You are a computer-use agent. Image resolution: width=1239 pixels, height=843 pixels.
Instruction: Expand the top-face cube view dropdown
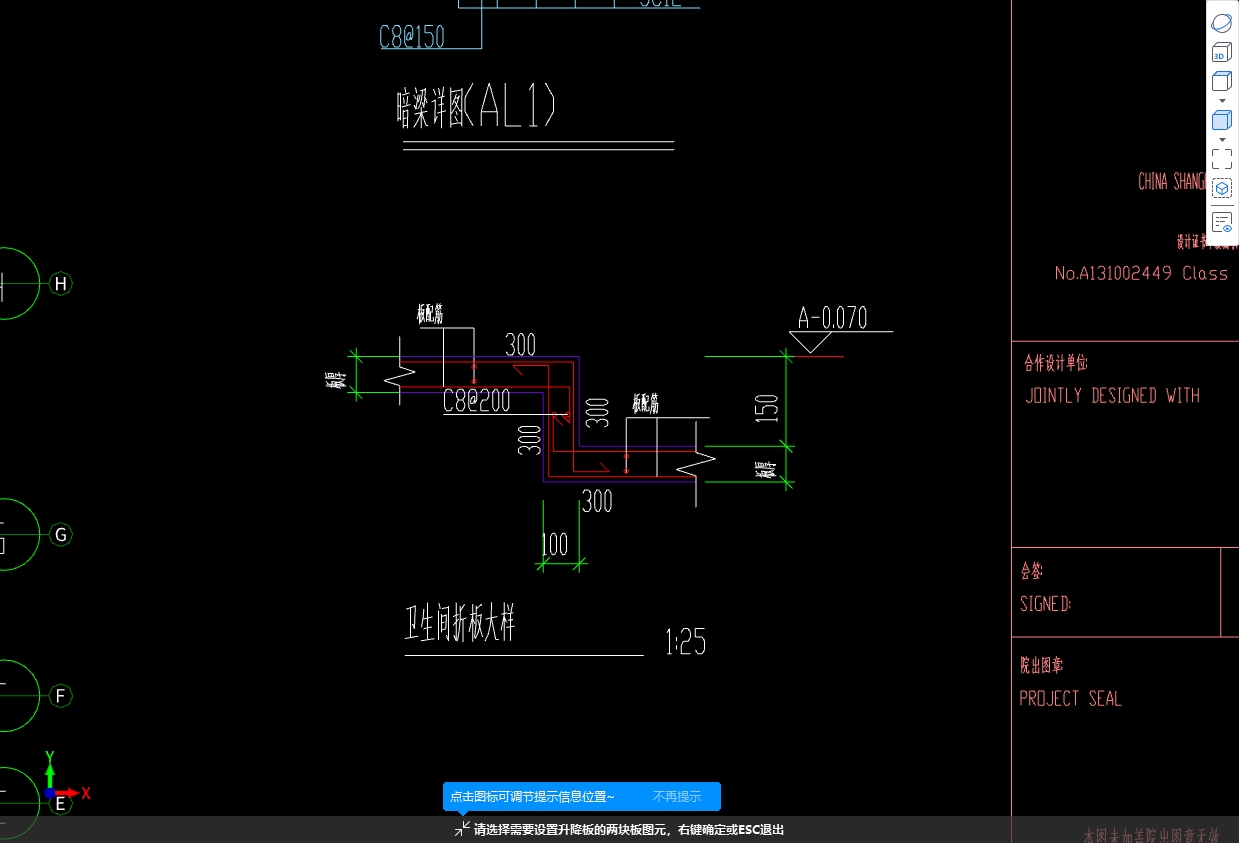(x=1222, y=101)
